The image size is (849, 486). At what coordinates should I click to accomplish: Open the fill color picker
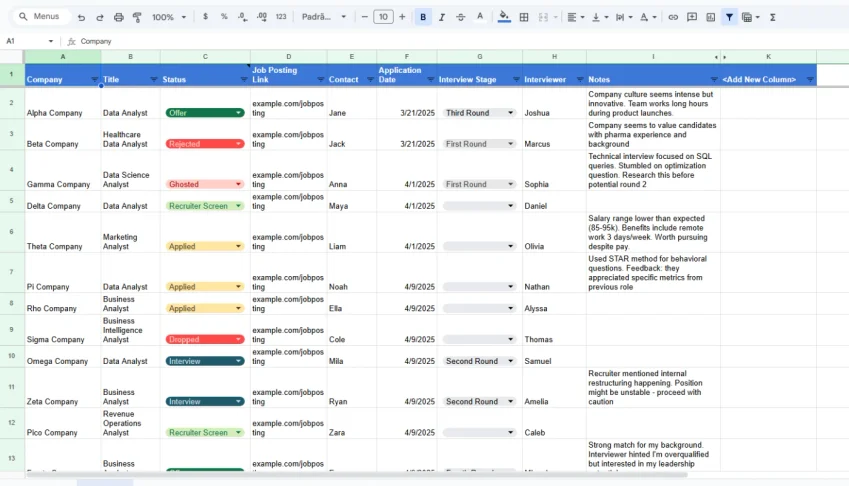pyautogui.click(x=504, y=17)
